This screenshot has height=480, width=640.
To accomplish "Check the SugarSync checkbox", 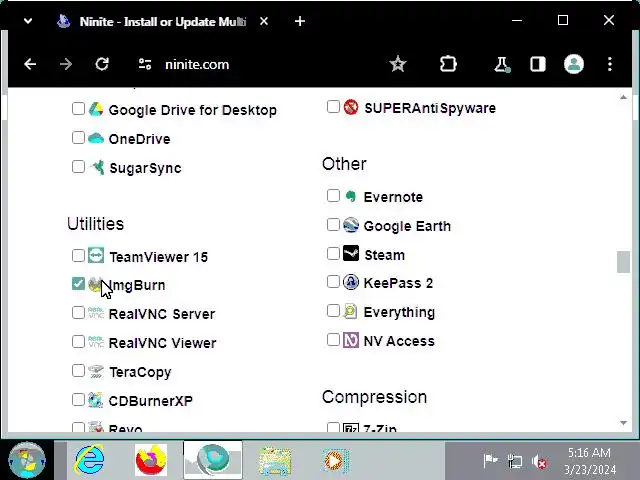I will [x=78, y=167].
